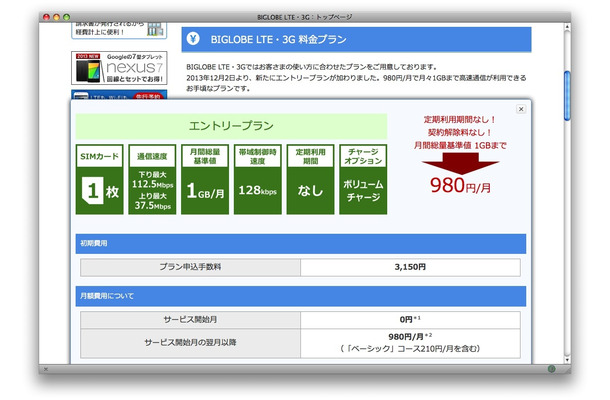Click the プラン申込手数料 cell
The height and width of the screenshot is (400, 610).
coord(190,267)
